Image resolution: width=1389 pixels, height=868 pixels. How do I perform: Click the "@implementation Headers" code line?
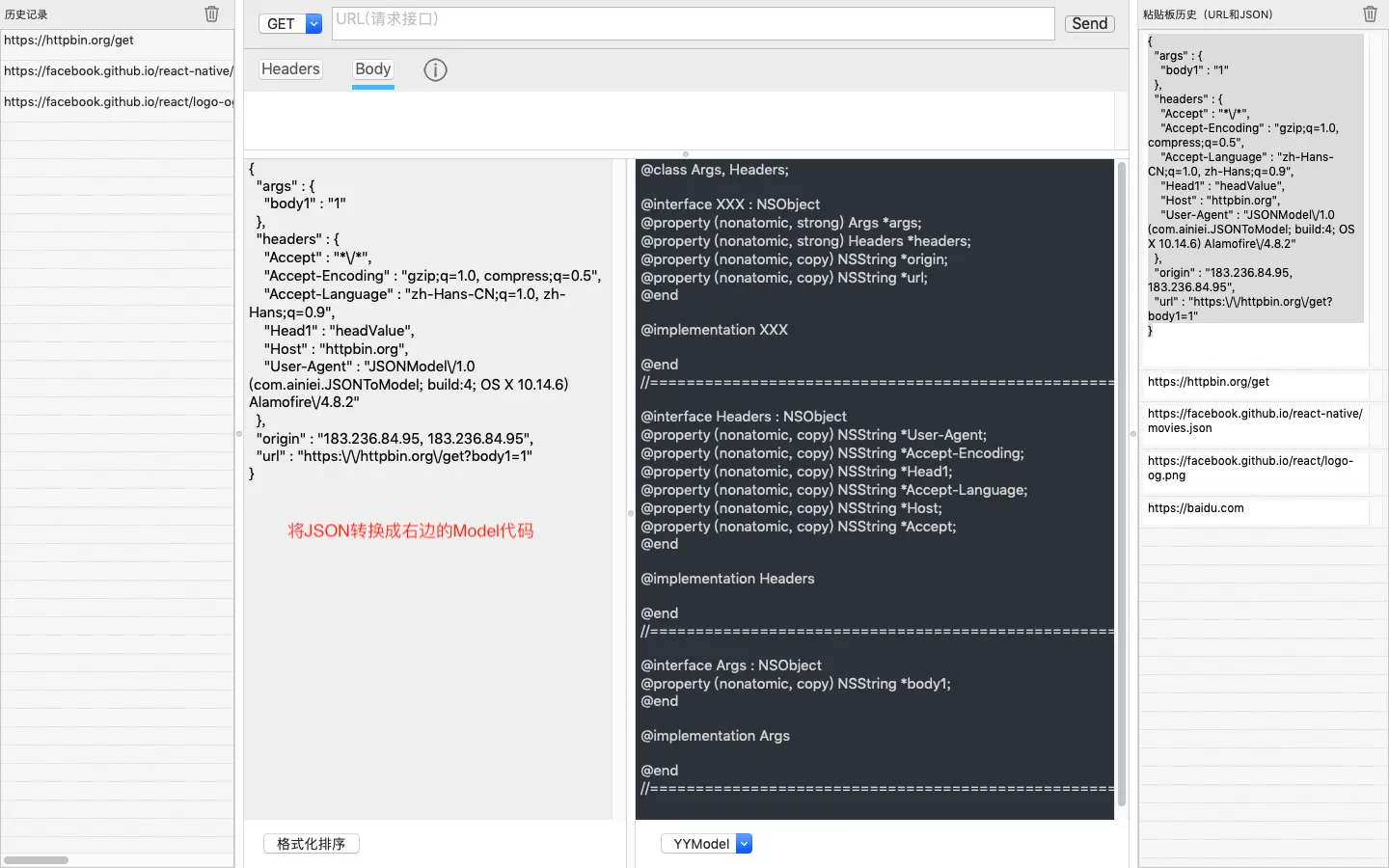click(x=727, y=579)
